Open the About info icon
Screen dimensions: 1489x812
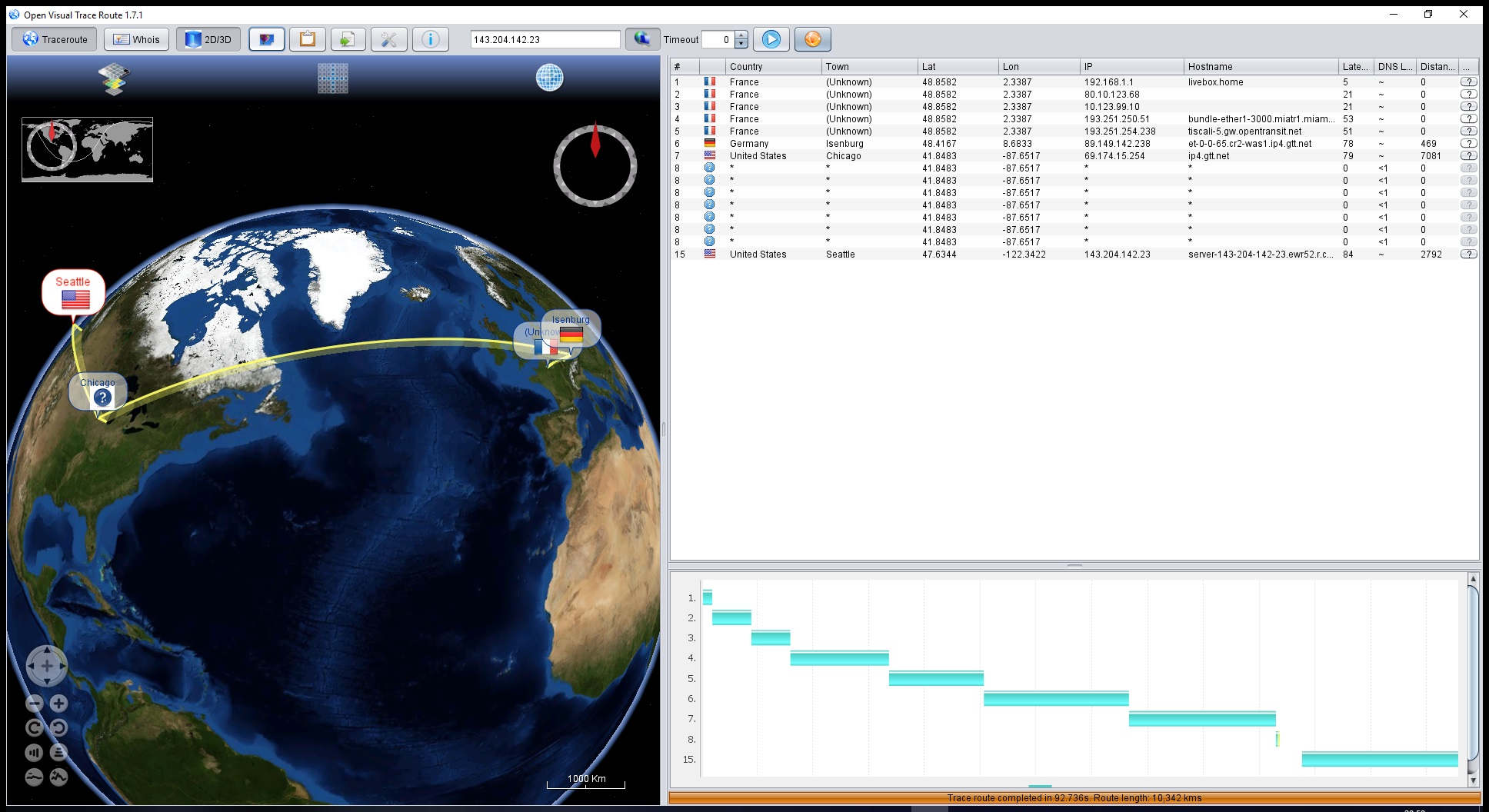pos(431,39)
